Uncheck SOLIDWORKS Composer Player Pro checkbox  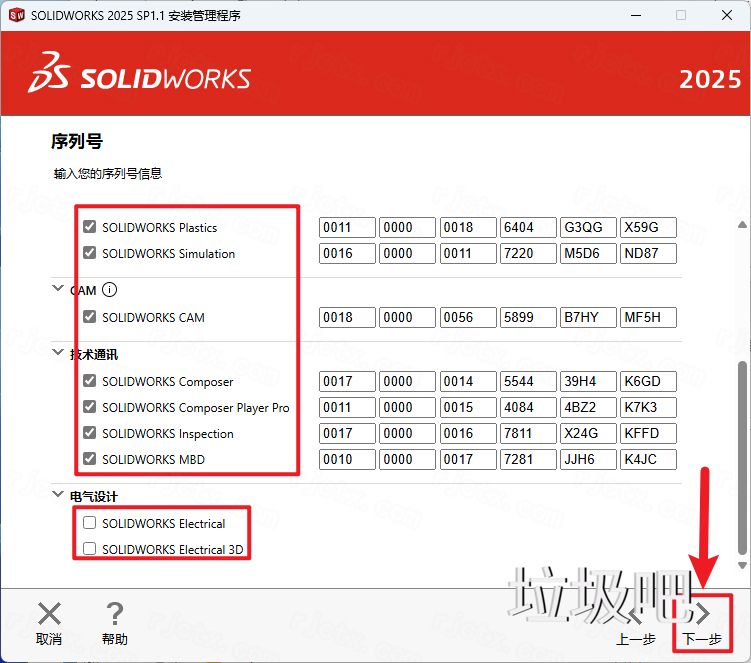90,407
